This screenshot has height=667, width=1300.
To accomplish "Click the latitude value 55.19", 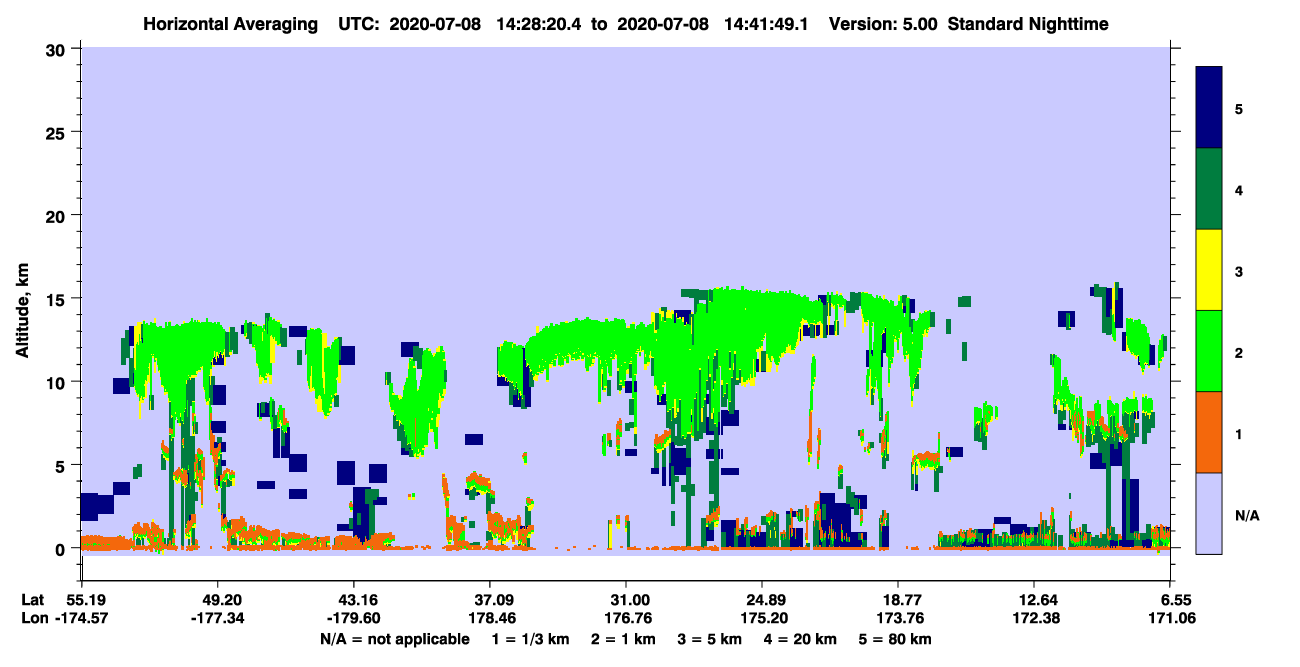I will tap(81, 599).
